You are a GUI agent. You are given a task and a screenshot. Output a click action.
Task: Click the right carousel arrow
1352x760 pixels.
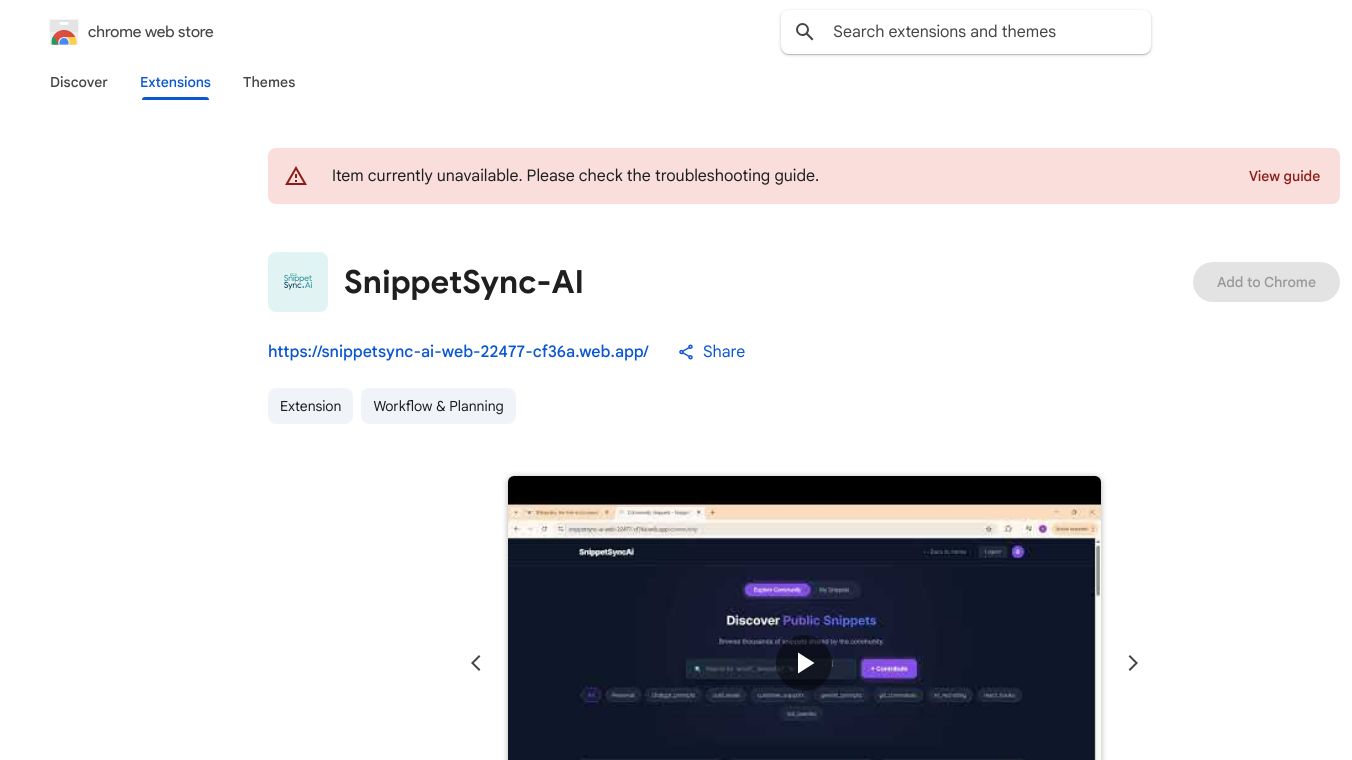1133,663
